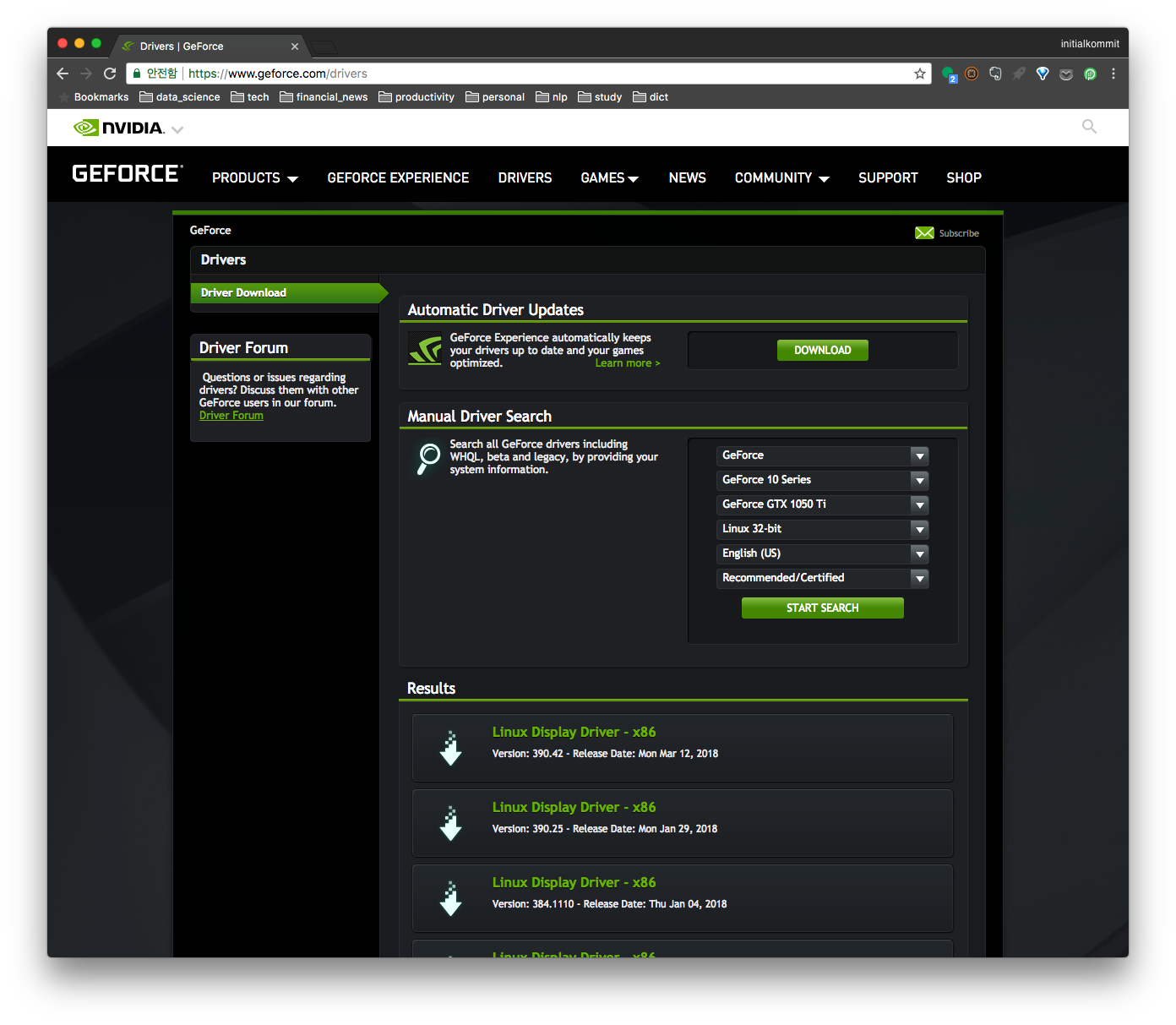Open the GeForce GTX 1050 Ti dropdown
This screenshot has height=1025, width=1176.
(x=822, y=504)
